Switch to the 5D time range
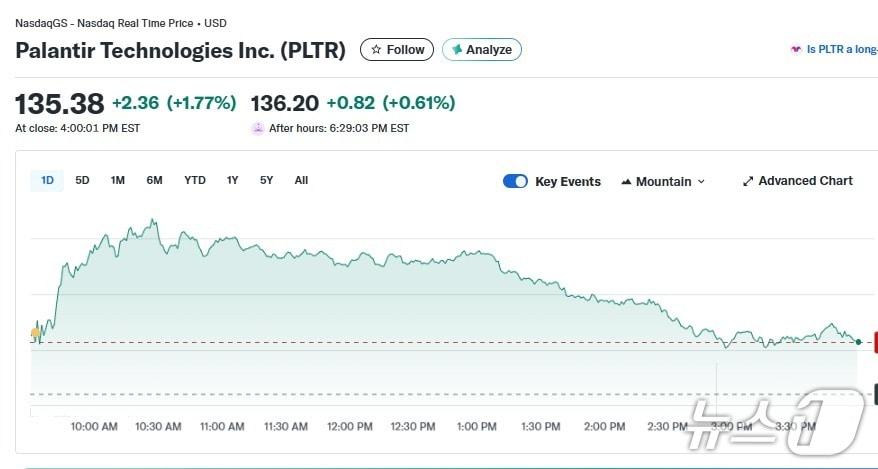Viewport: 878px width, 469px height. click(x=82, y=180)
